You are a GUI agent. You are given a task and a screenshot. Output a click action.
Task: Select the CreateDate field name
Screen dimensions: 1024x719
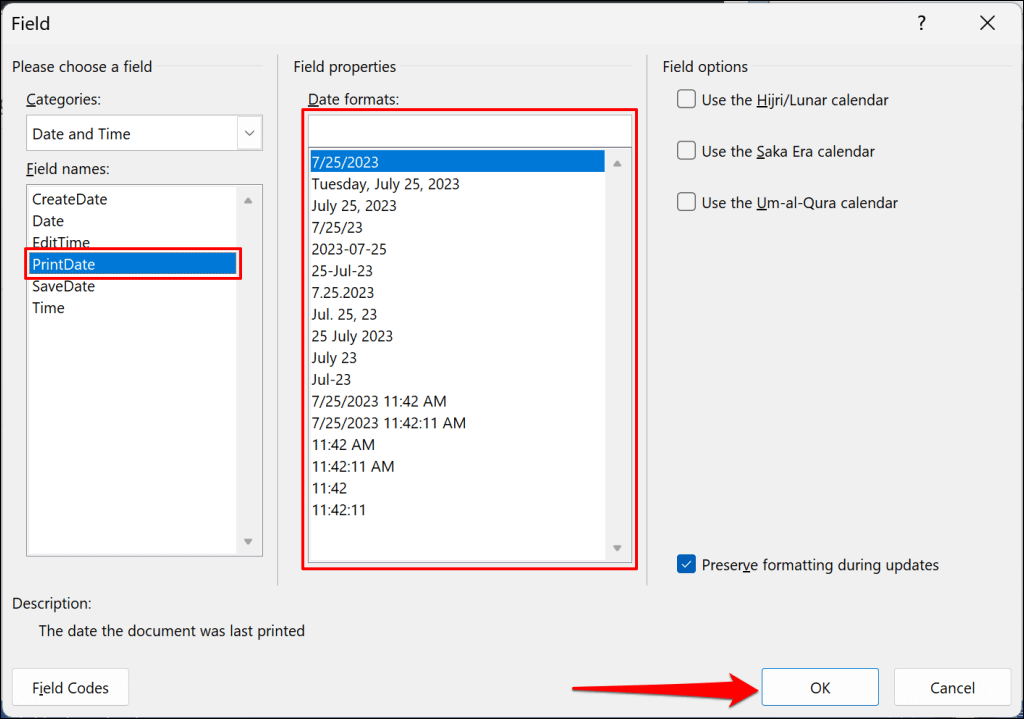70,199
